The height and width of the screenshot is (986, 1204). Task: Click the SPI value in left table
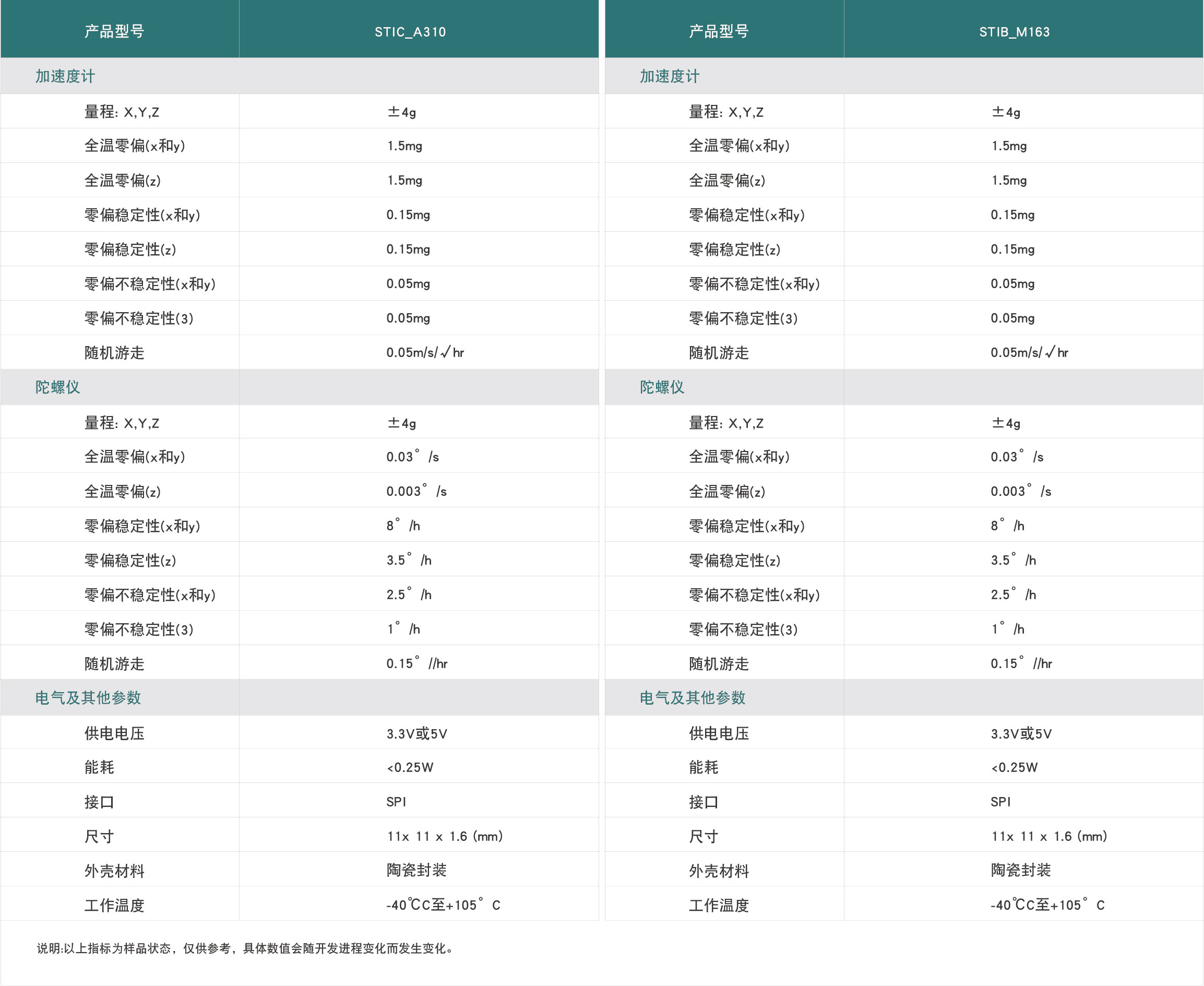396,801
